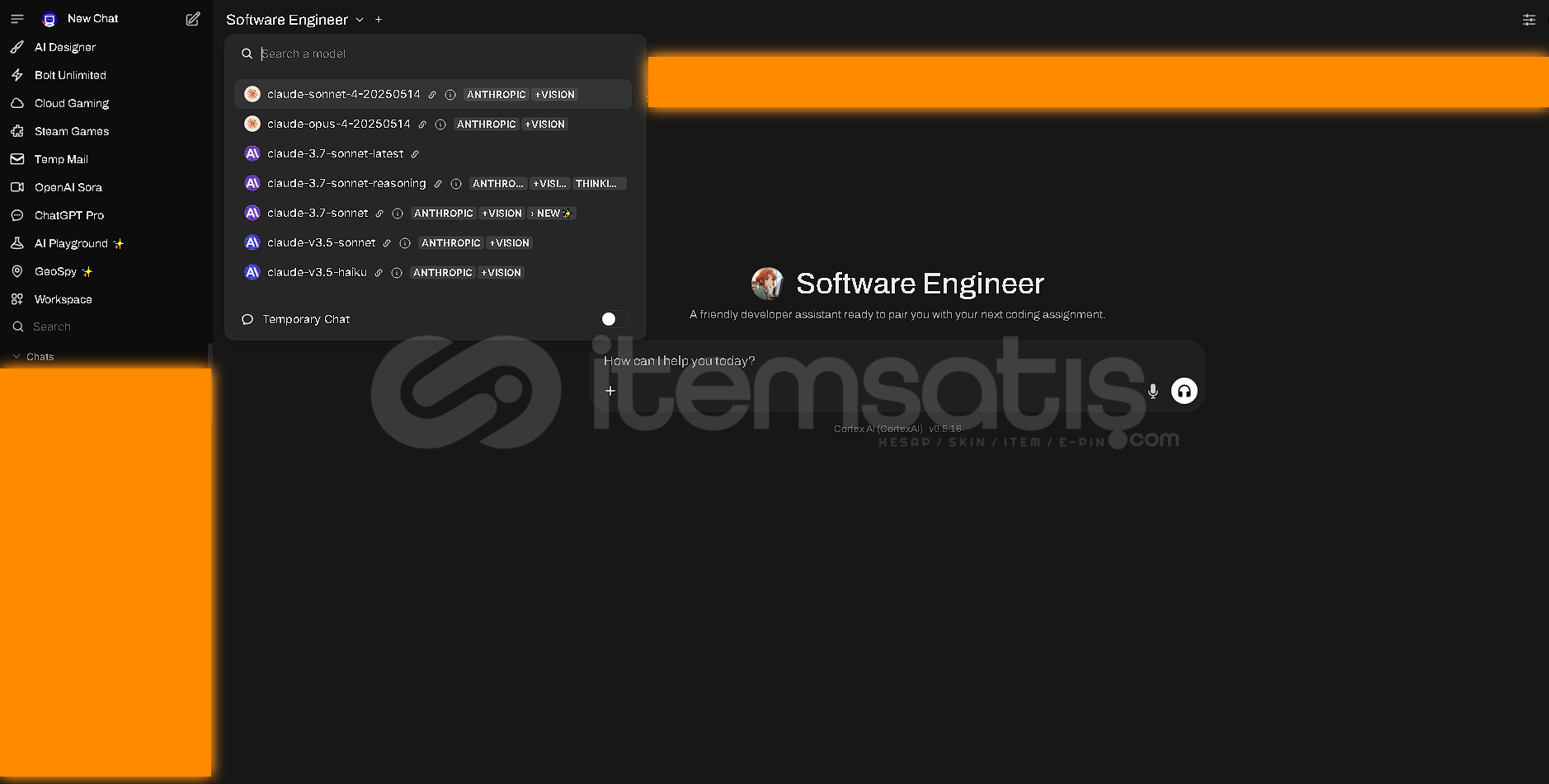Select claude-sonnet-4-20250514 model

click(433, 94)
